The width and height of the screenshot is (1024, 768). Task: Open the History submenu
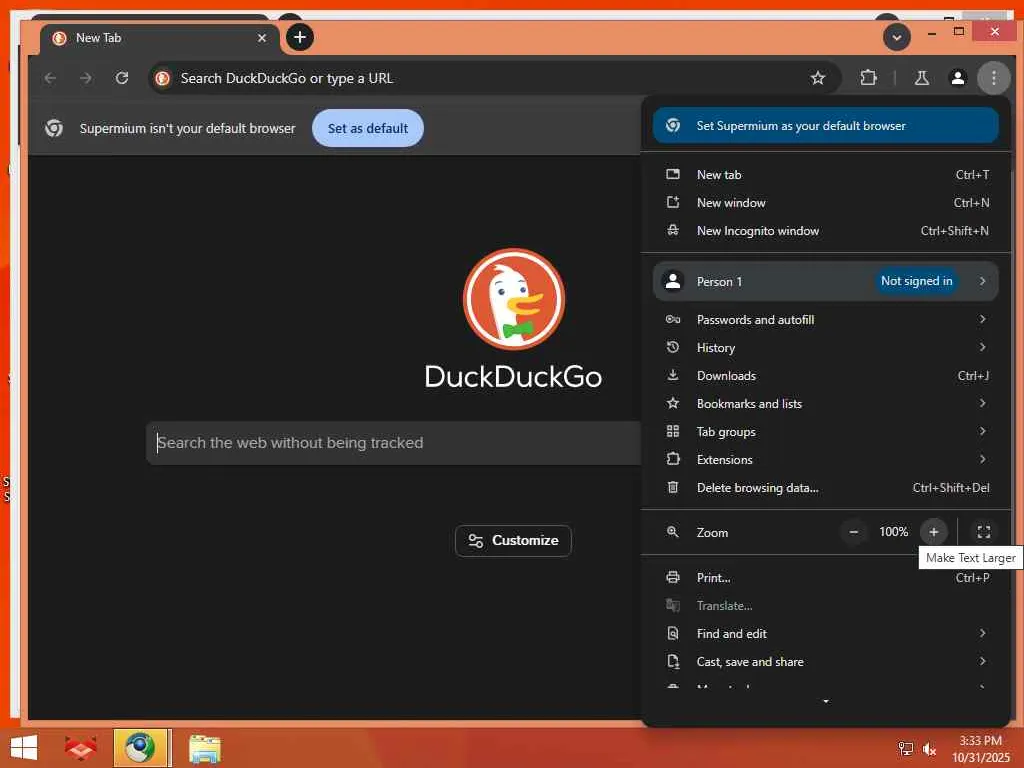point(825,347)
